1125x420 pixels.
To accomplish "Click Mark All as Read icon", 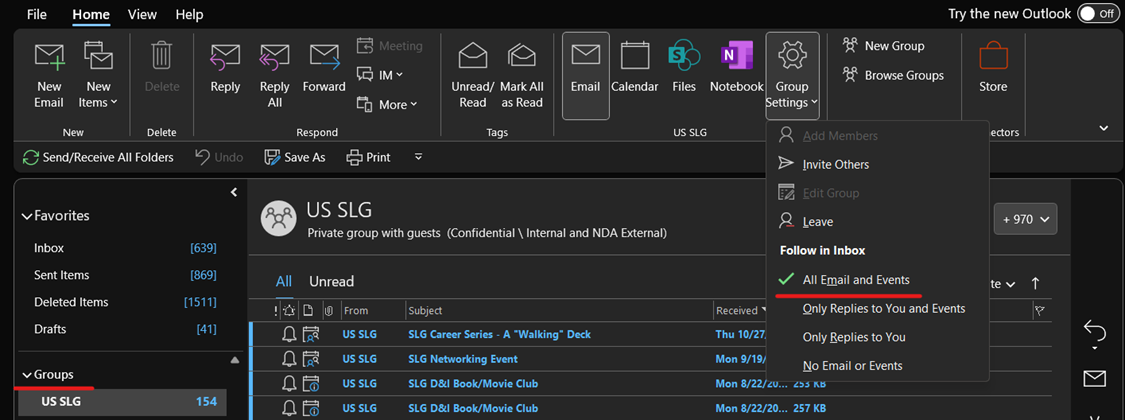I will coord(522,58).
